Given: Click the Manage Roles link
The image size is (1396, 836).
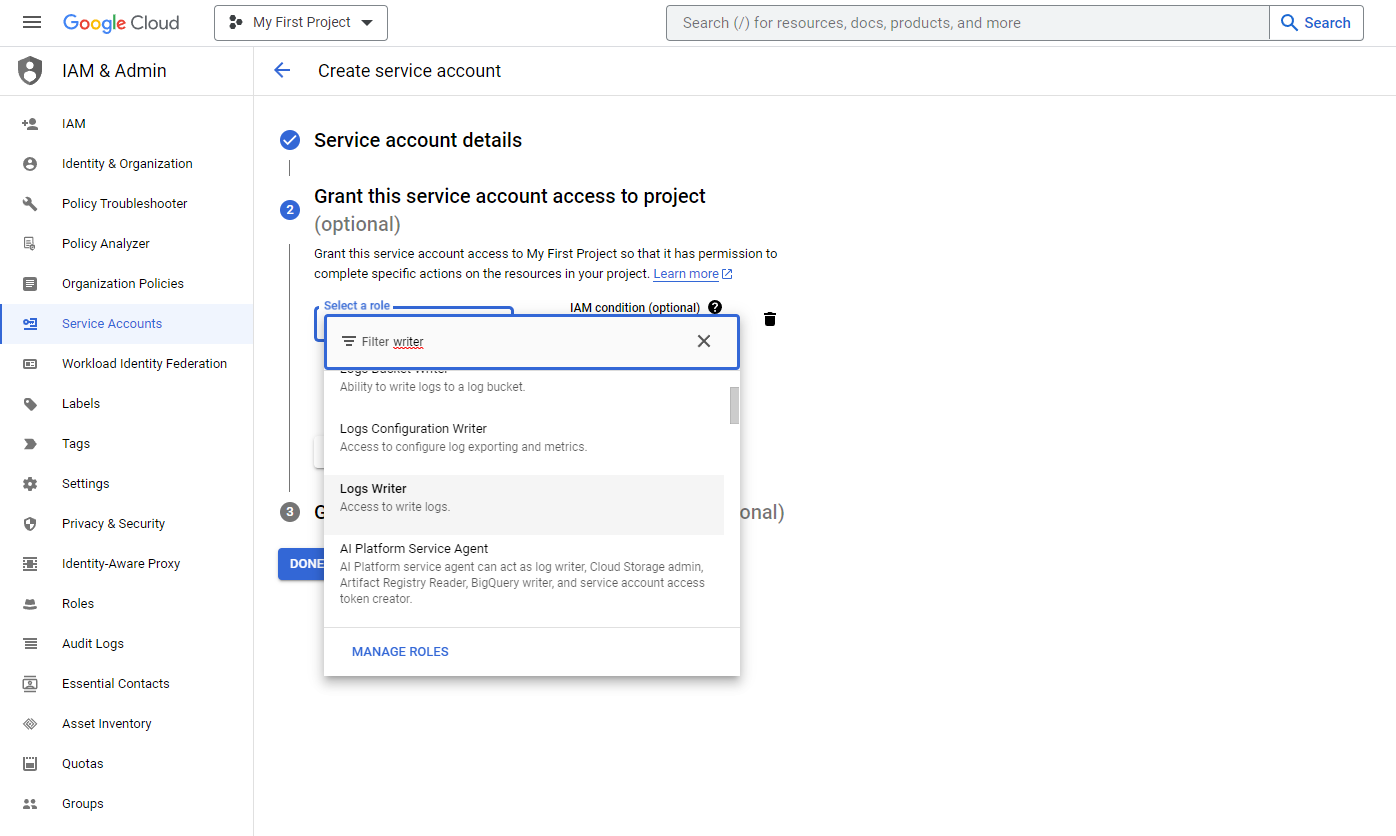Looking at the screenshot, I should [x=400, y=652].
